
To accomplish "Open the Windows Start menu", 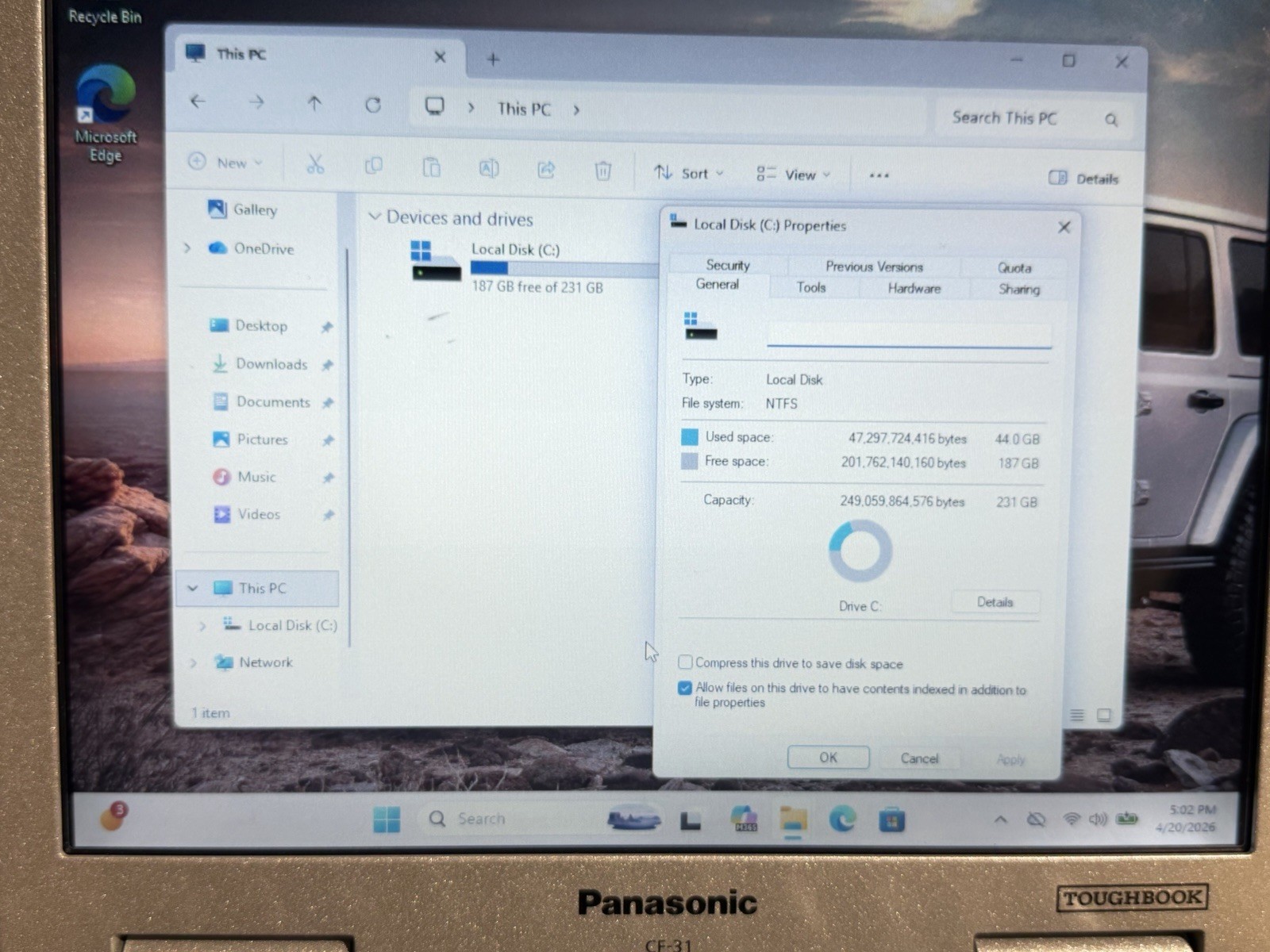I will tap(387, 820).
